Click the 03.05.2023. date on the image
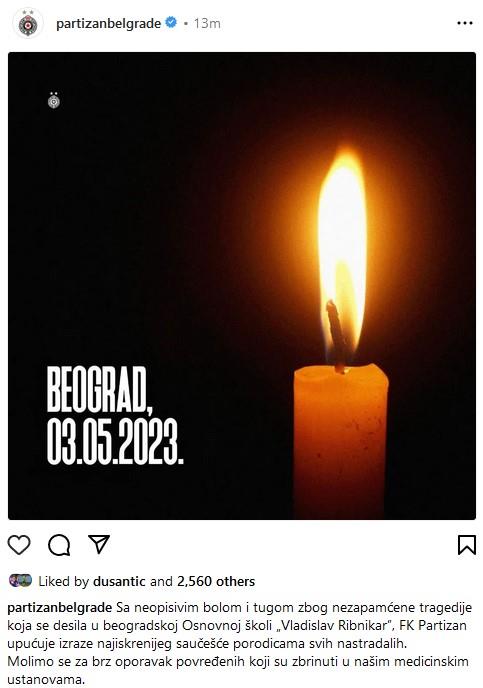 (x=115, y=441)
